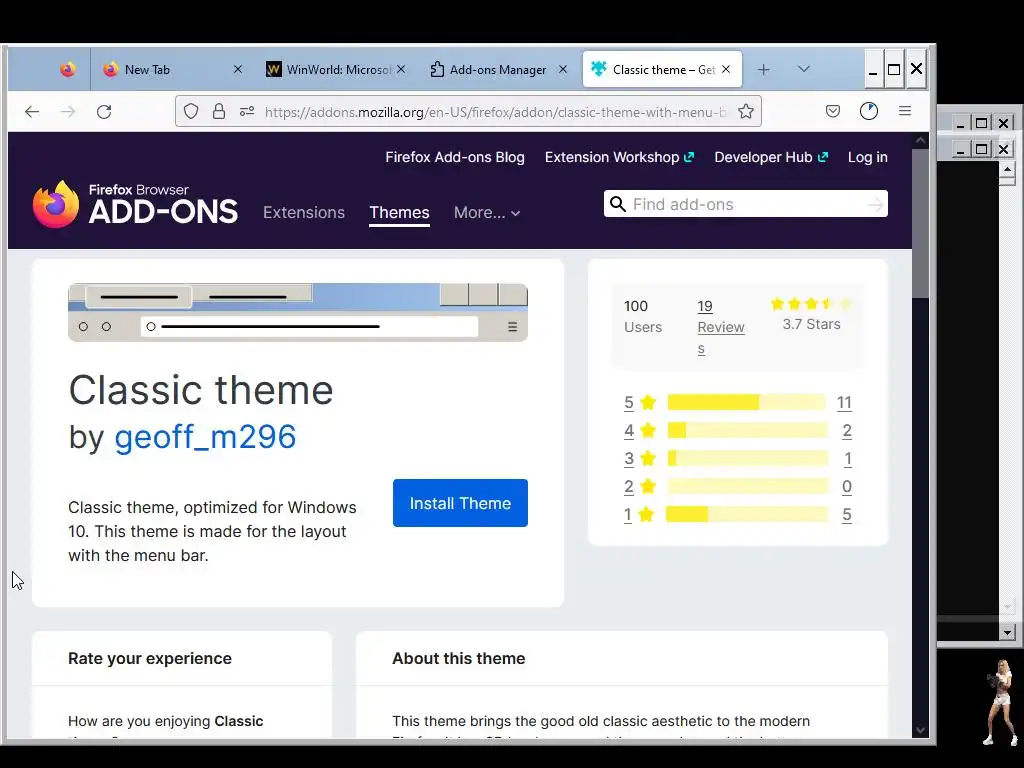The height and width of the screenshot is (768, 1024).
Task: Click the forward navigation arrow
Action: coord(68,112)
